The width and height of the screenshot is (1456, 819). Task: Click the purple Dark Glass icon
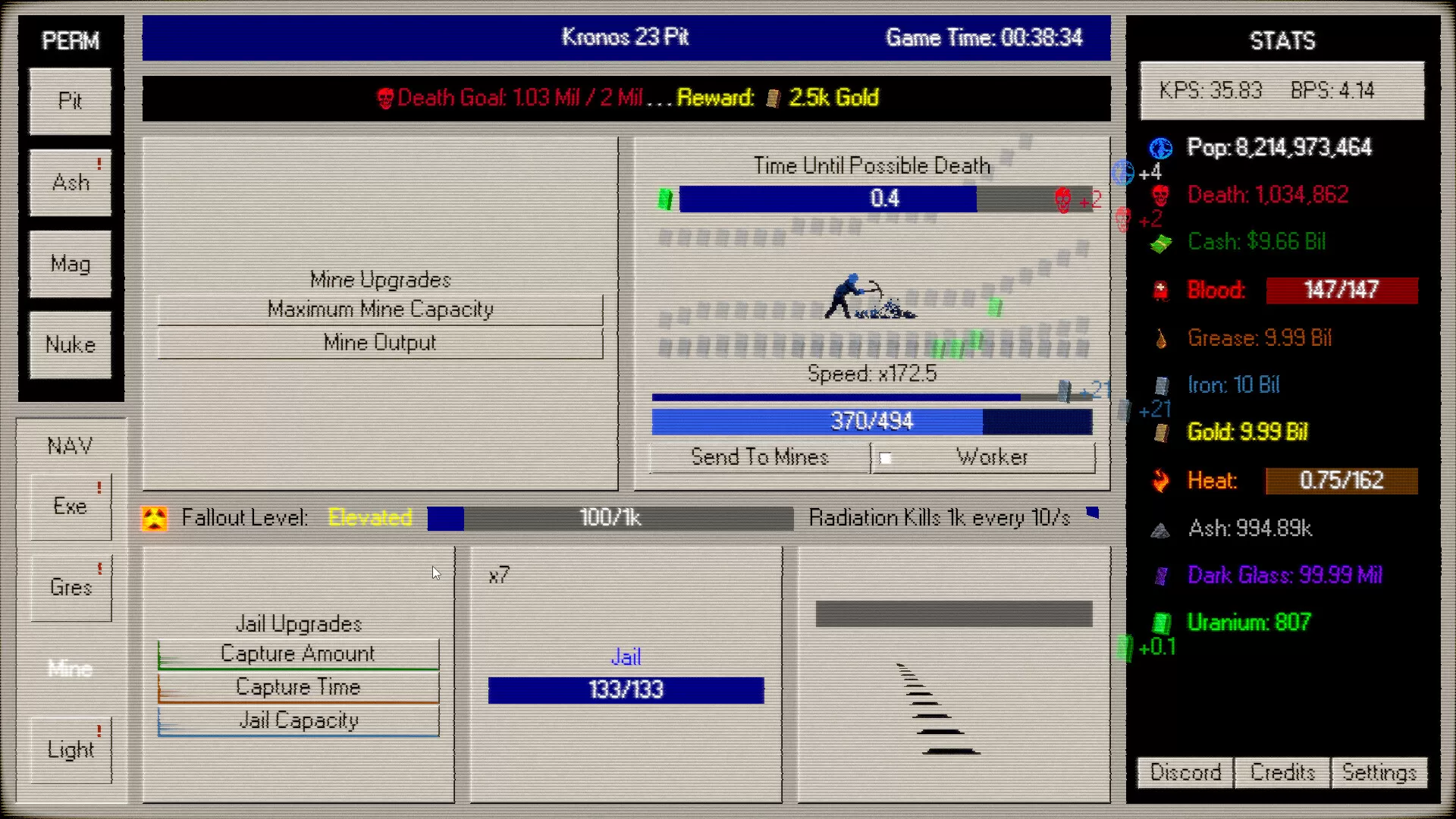pos(1161,576)
